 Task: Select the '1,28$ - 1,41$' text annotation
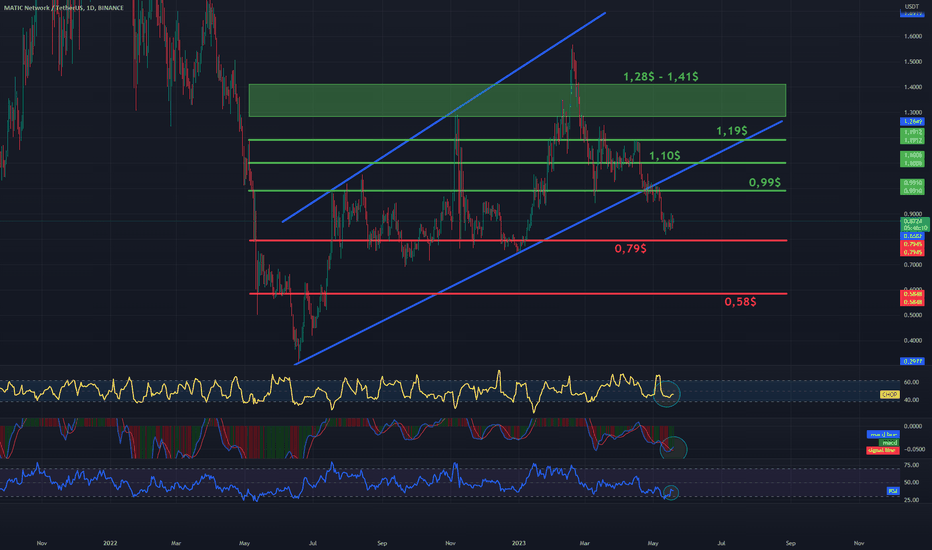point(660,77)
